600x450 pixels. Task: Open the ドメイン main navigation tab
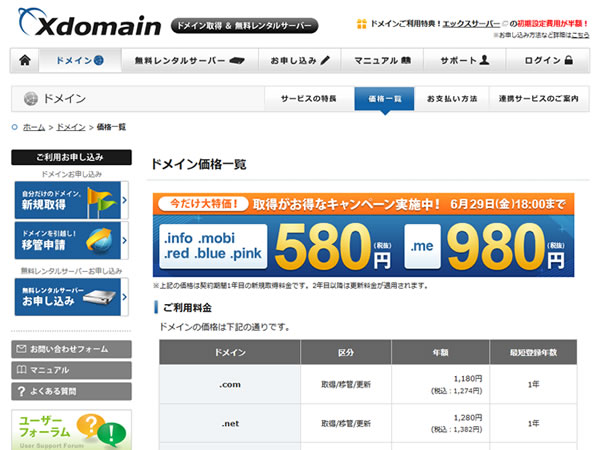[x=80, y=60]
